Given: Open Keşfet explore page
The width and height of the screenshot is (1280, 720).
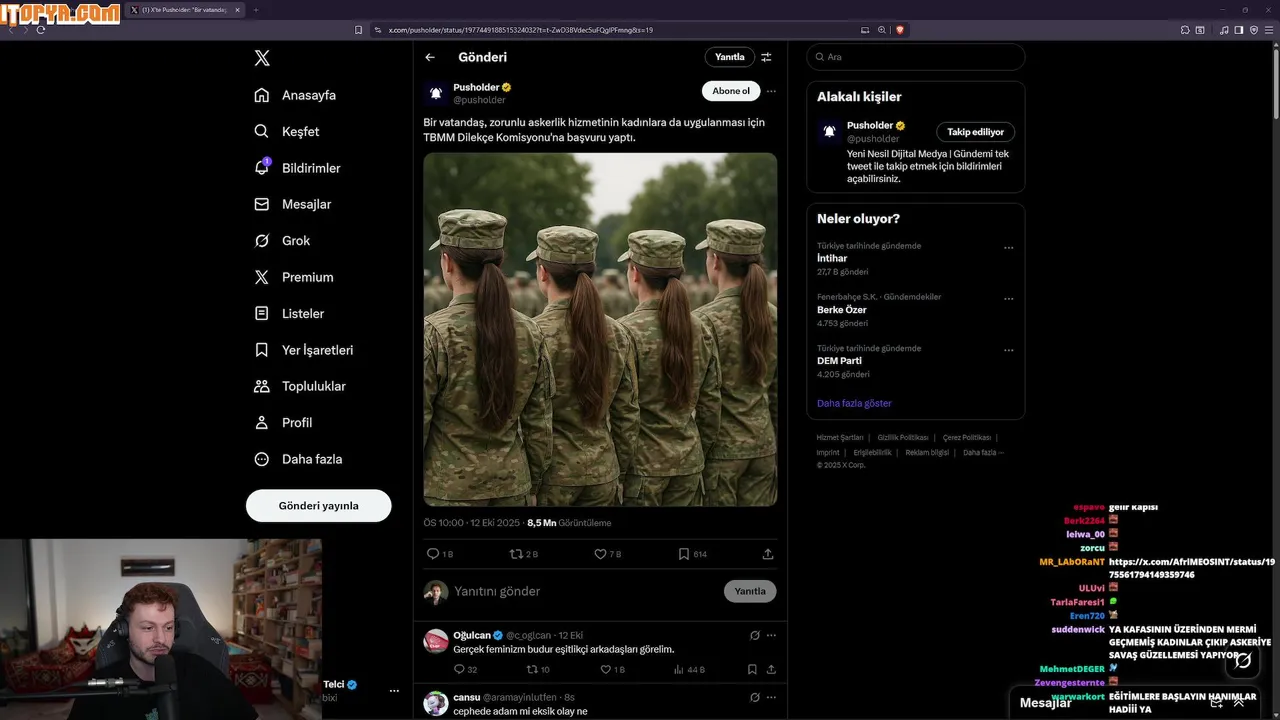Looking at the screenshot, I should pos(287,131).
